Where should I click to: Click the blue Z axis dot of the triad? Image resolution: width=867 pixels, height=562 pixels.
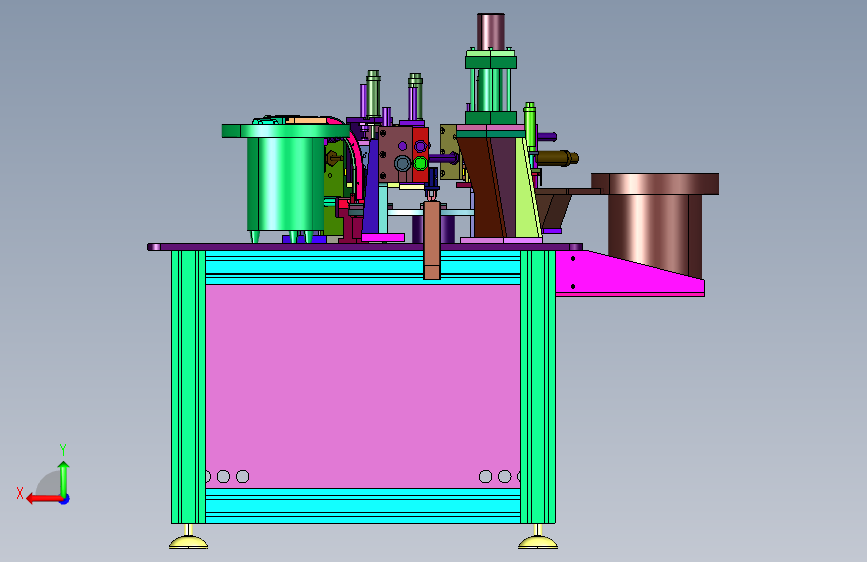pyautogui.click(x=65, y=499)
